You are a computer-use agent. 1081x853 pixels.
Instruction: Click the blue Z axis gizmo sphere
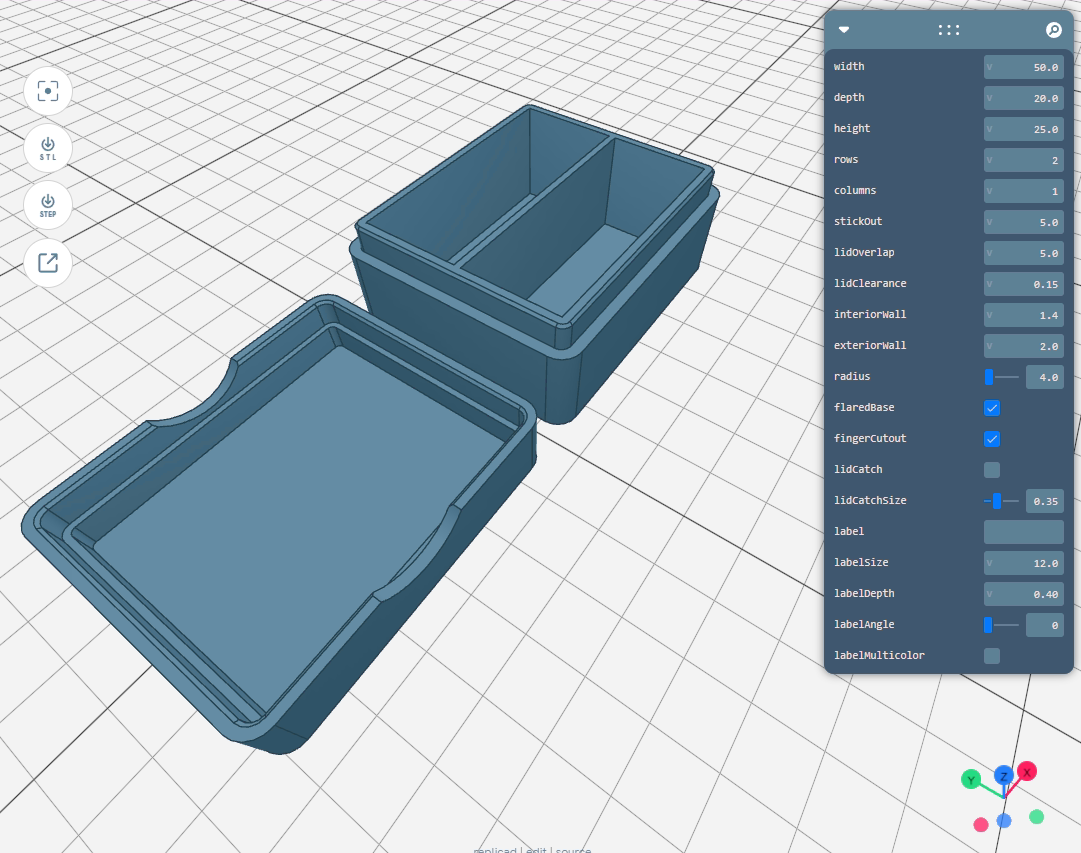1003,776
